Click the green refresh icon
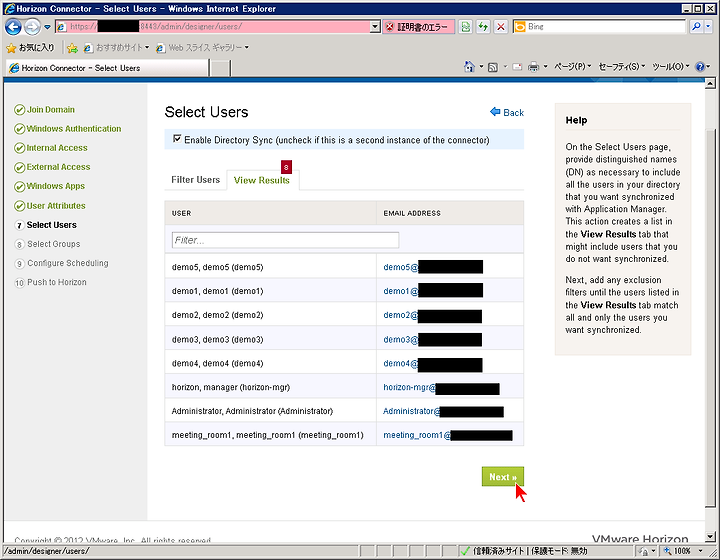 (x=483, y=27)
